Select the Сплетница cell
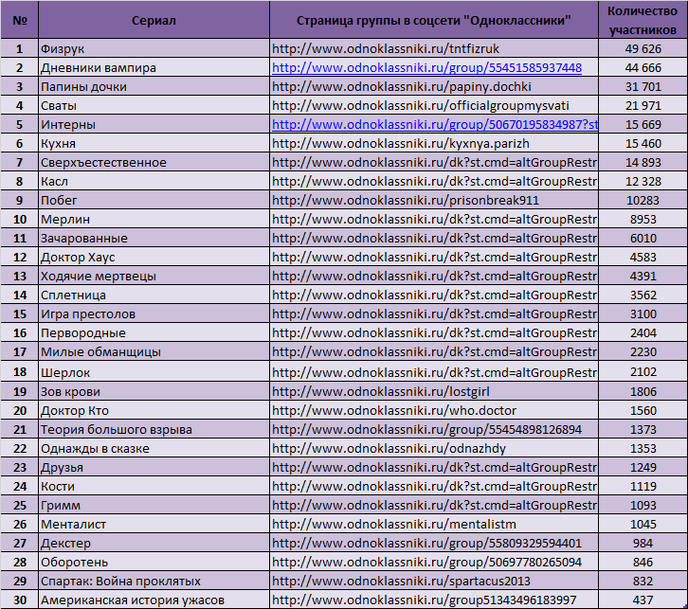688x609 pixels. pyautogui.click(x=154, y=295)
